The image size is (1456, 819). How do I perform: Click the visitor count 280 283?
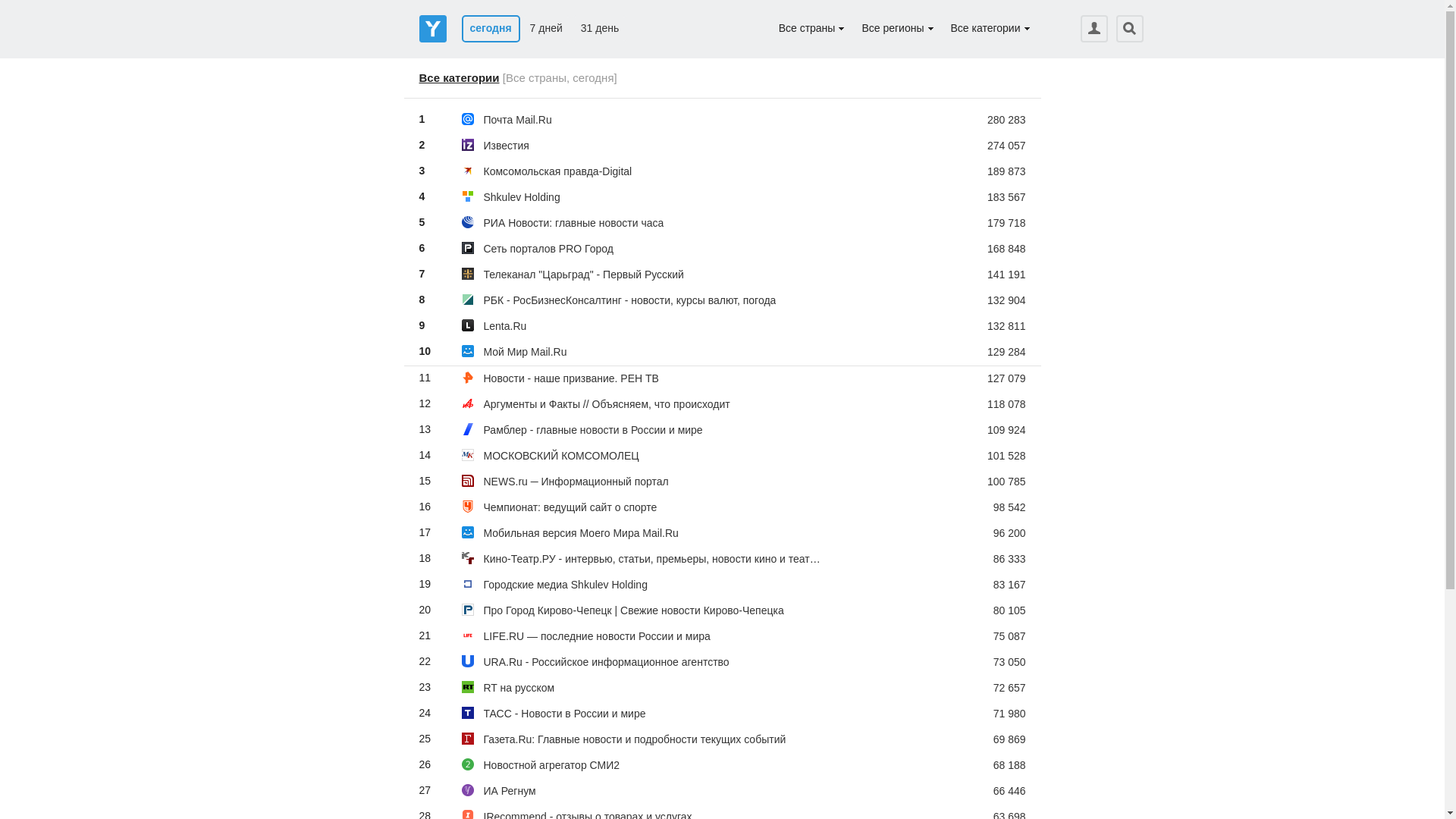point(1006,120)
